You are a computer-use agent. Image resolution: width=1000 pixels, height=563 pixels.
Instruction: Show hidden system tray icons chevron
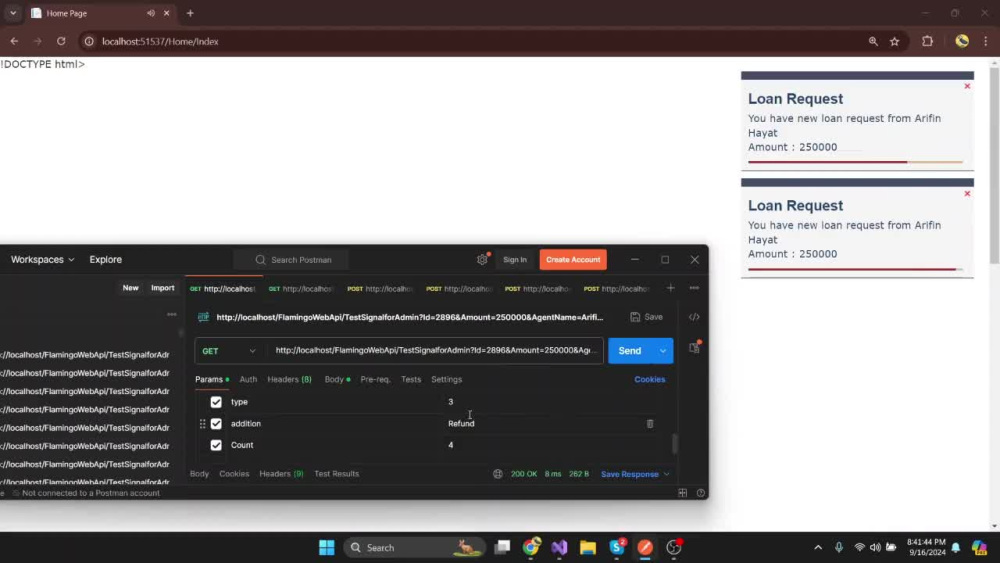click(818, 547)
